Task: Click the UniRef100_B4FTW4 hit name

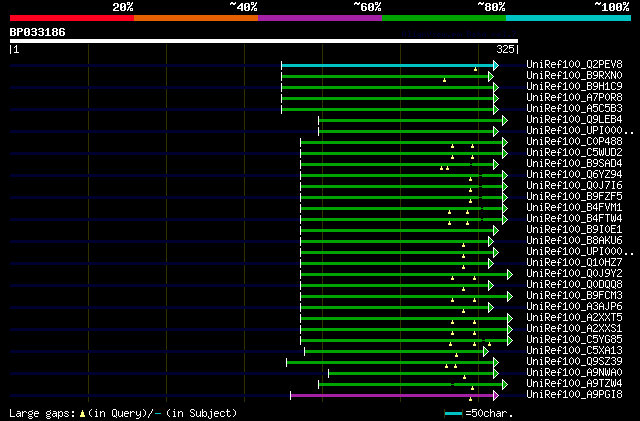Action: 574,219
